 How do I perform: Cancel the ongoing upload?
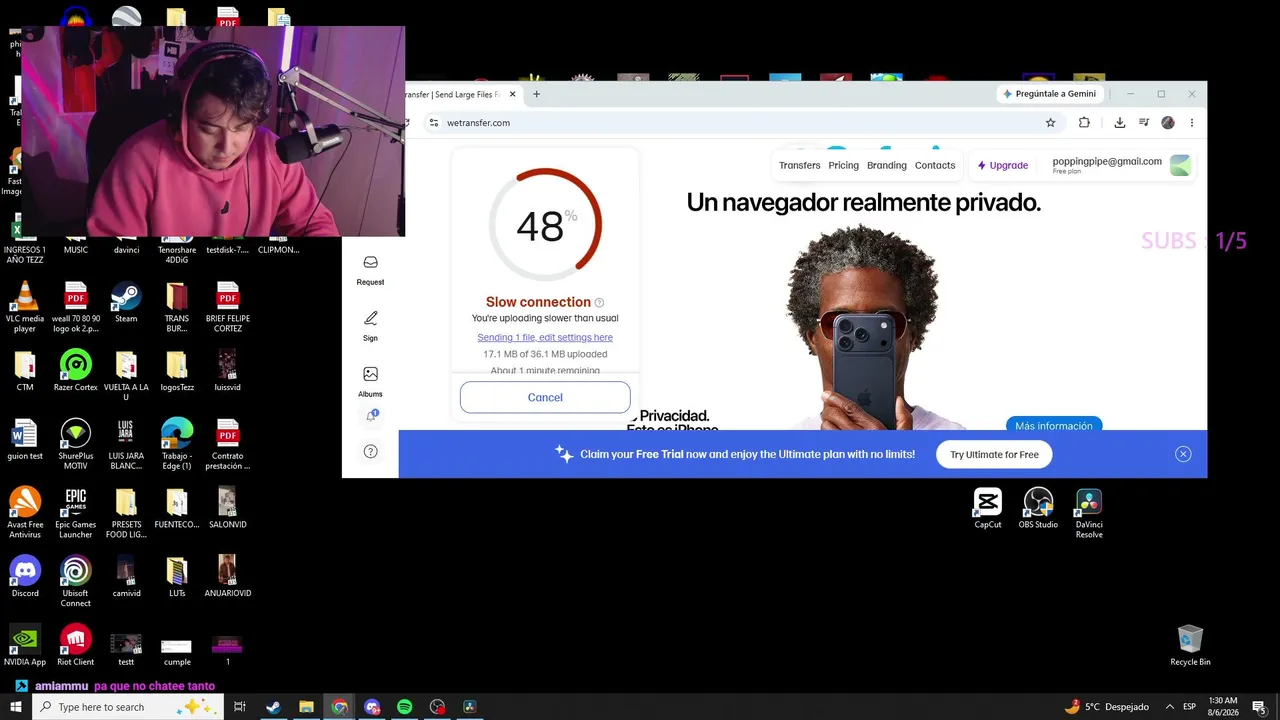pyautogui.click(x=545, y=397)
